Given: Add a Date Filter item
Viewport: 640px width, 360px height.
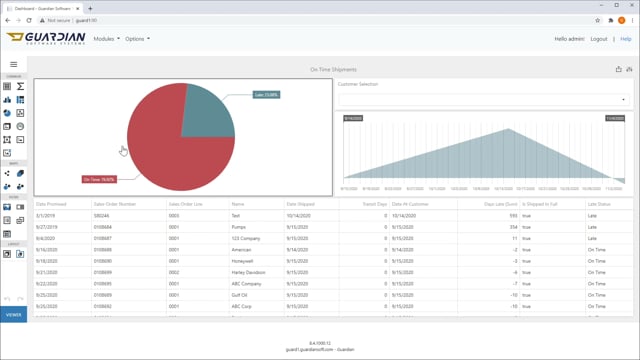Looking at the screenshot, I should point(7,234).
